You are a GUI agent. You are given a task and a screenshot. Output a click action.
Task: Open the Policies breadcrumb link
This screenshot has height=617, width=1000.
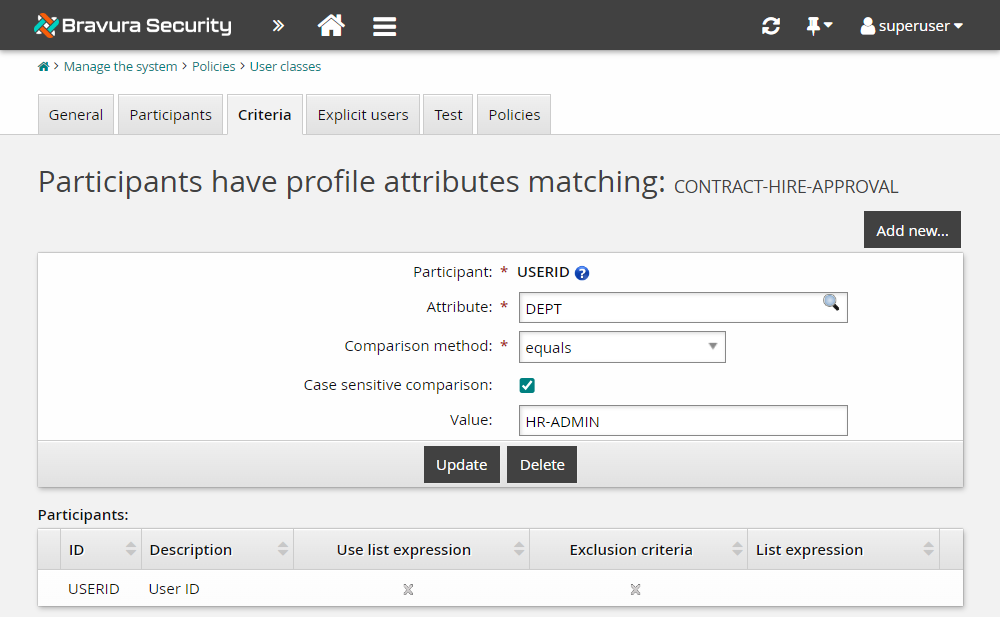point(213,66)
